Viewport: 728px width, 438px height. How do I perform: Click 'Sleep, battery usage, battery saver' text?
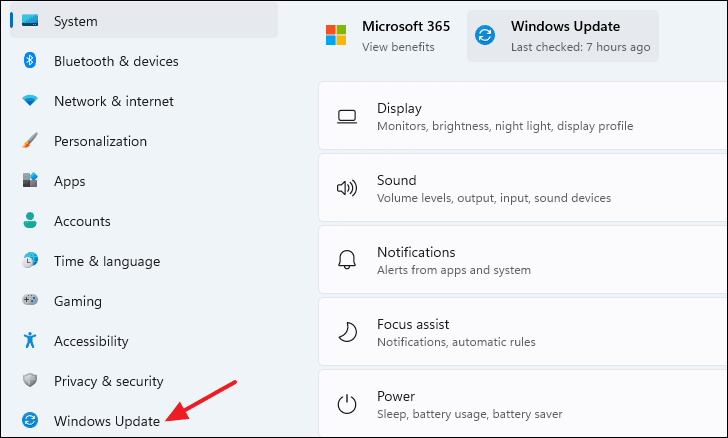469,414
